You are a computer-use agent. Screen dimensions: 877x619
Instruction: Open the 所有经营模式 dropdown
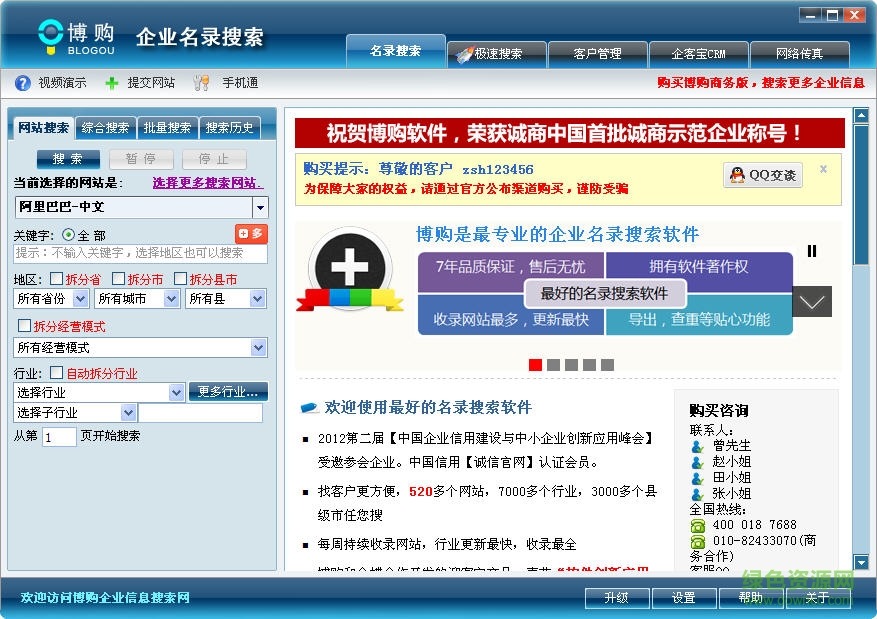(258, 348)
